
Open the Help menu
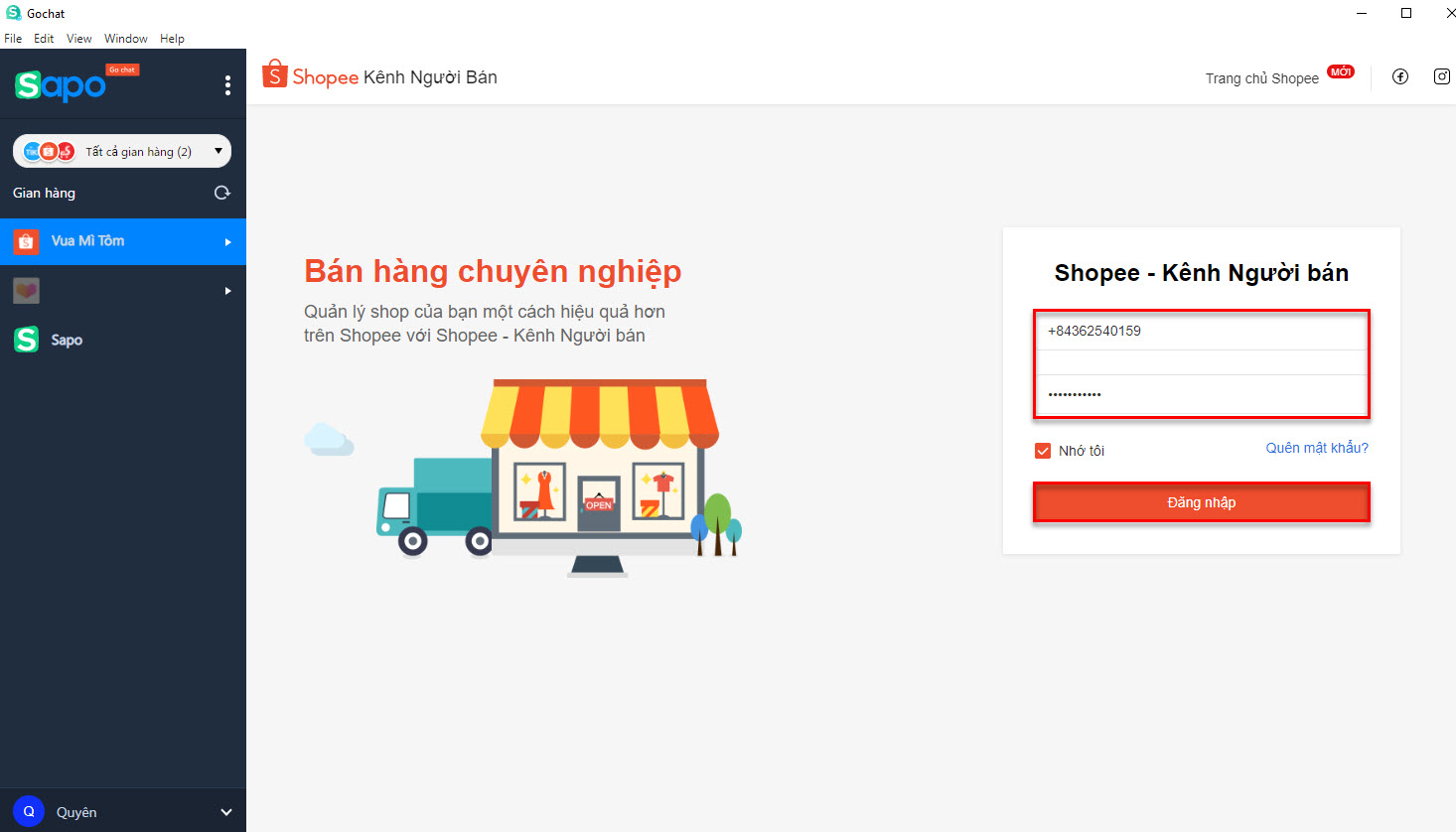pyautogui.click(x=172, y=39)
